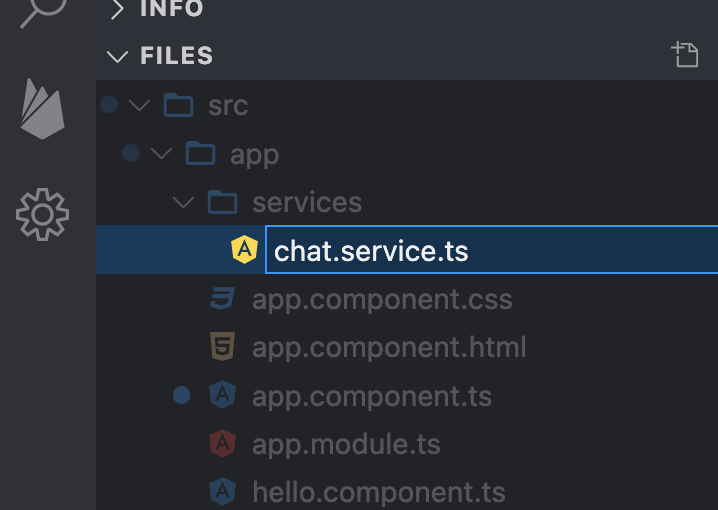Collapse the services folder chevron
The image size is (718, 510).
pyautogui.click(x=183, y=202)
